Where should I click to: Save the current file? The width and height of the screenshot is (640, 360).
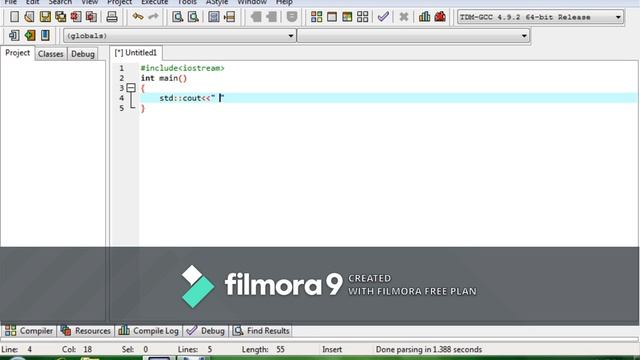tap(45, 17)
